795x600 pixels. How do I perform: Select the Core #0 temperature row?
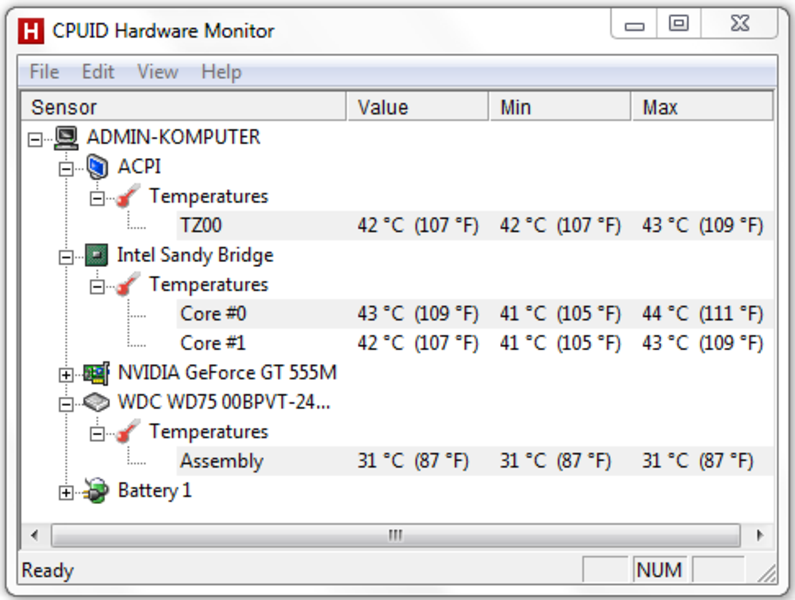tap(475, 314)
